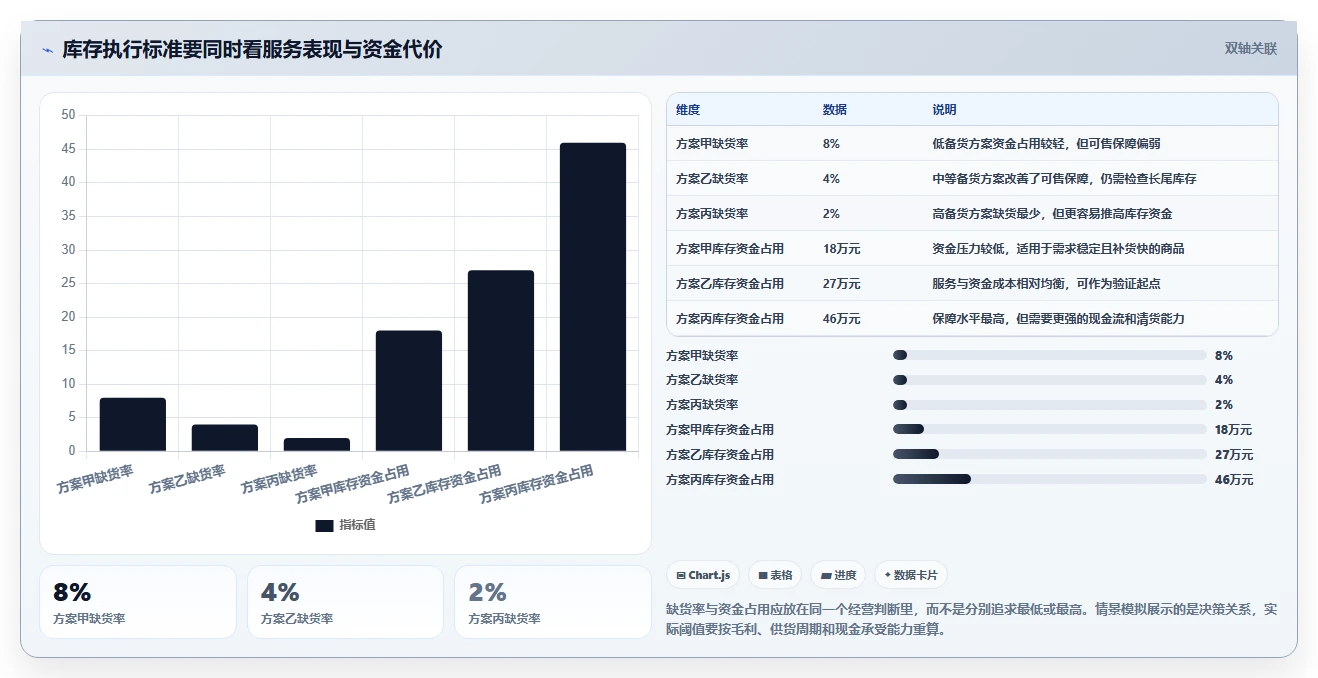Click description 资金压力较低，适用于需求稳定且补货快的商品
This screenshot has height=678, width=1318.
[1058, 249]
